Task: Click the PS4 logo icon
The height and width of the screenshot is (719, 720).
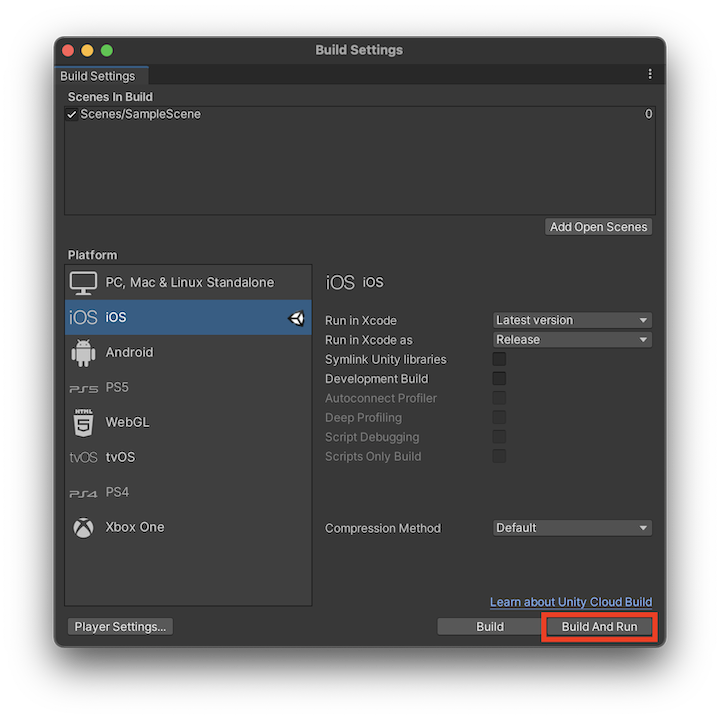Action: tap(83, 494)
